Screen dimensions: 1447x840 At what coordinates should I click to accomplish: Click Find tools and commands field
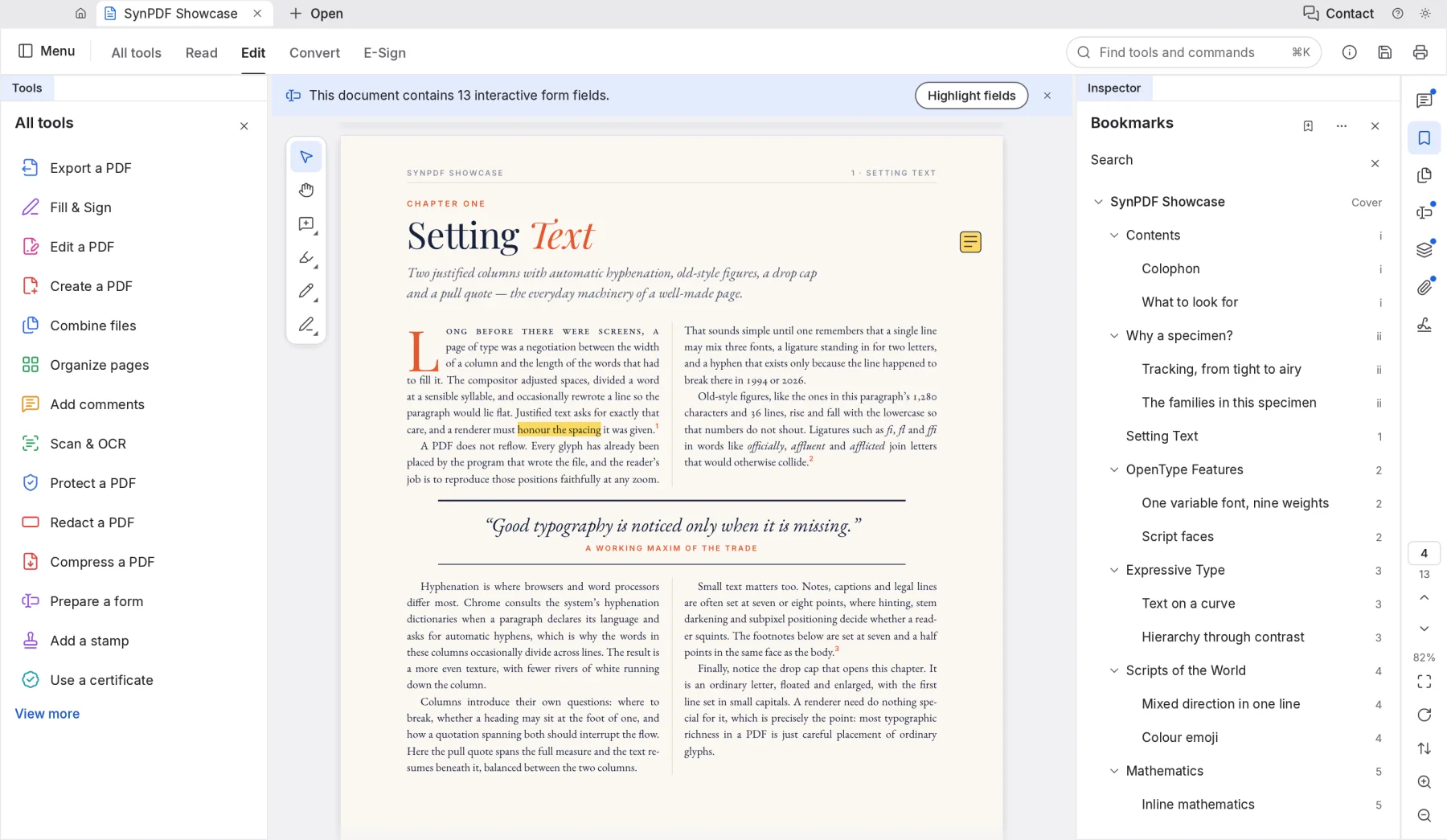pos(1193,52)
